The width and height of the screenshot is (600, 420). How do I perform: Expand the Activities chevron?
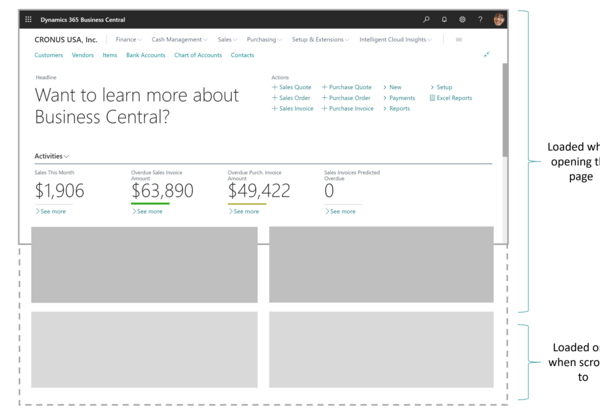point(67,156)
